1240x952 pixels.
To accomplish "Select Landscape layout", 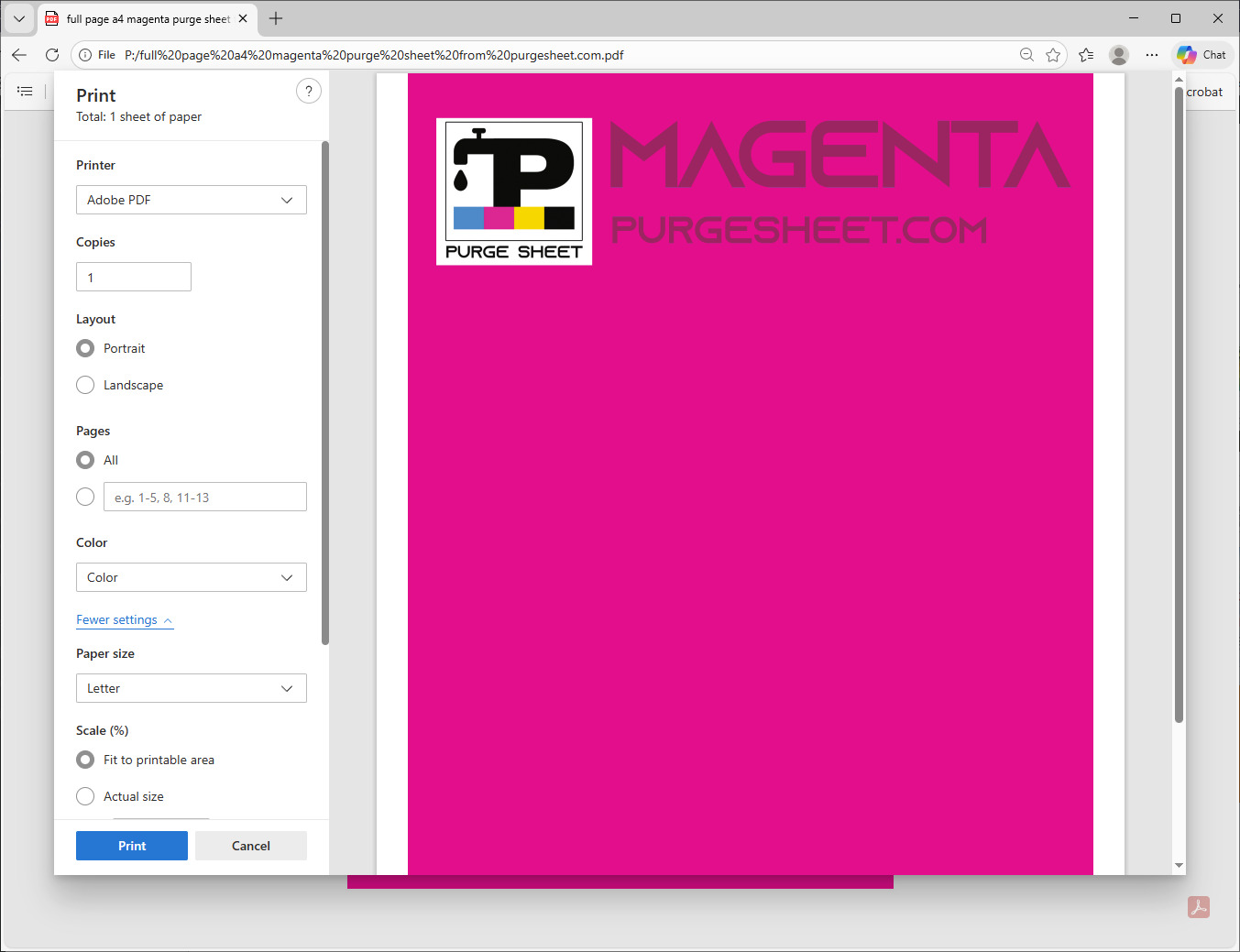I will click(x=85, y=385).
